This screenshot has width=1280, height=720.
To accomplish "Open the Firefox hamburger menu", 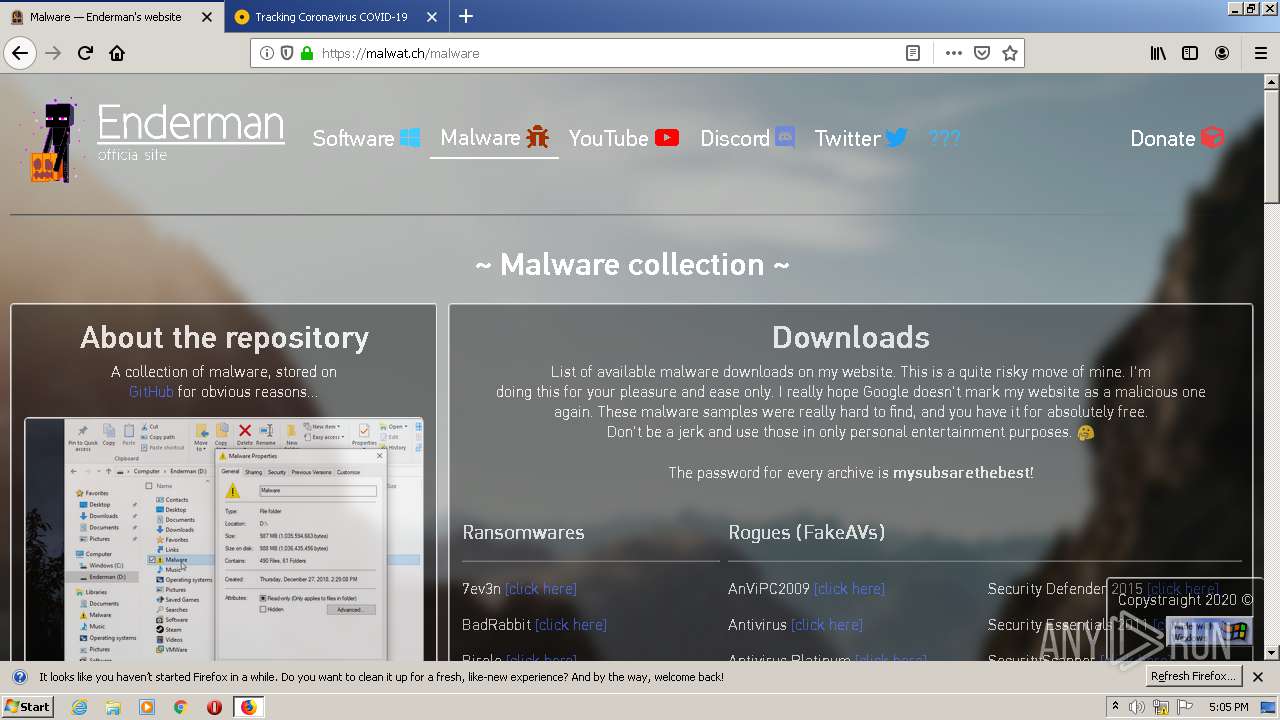I will pos(1260,53).
